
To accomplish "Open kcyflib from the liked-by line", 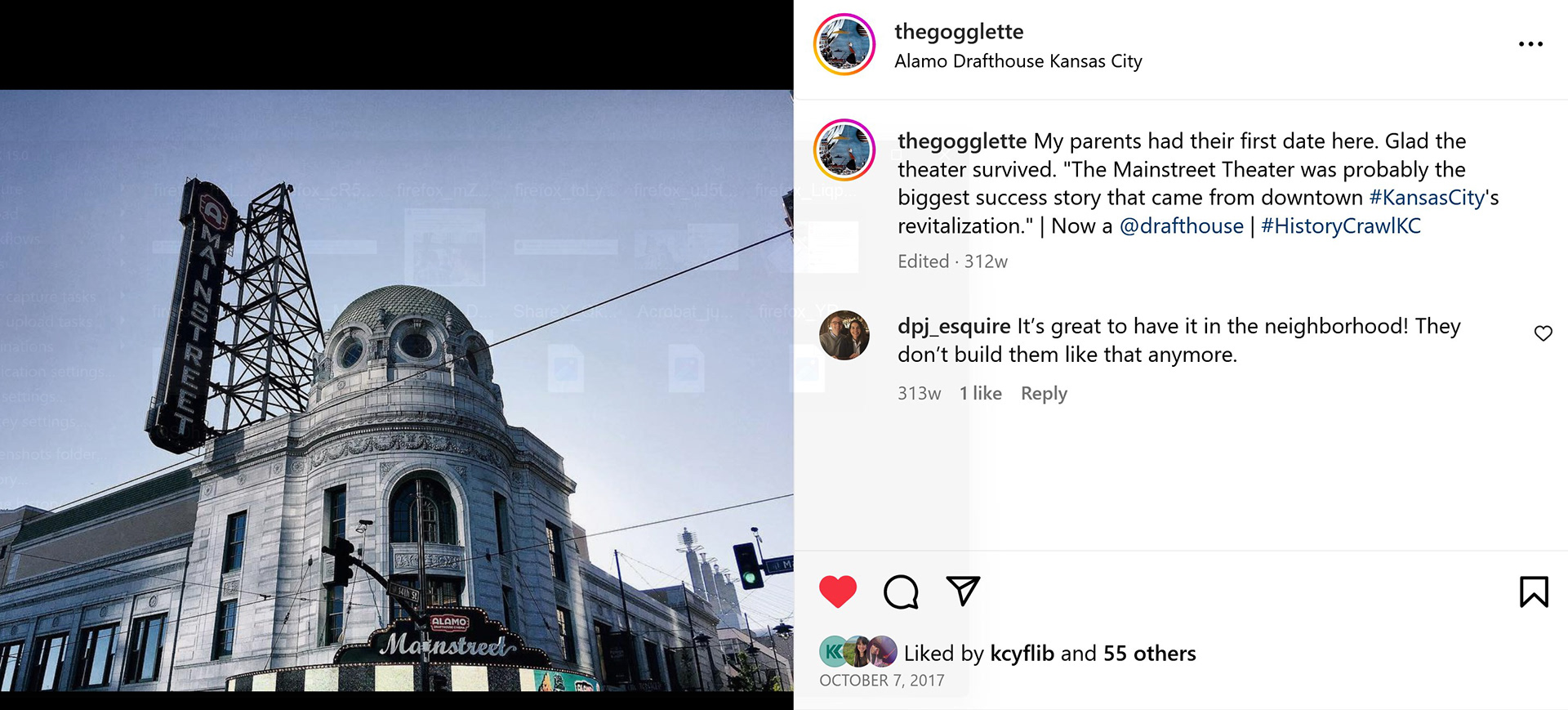I will [x=1022, y=654].
